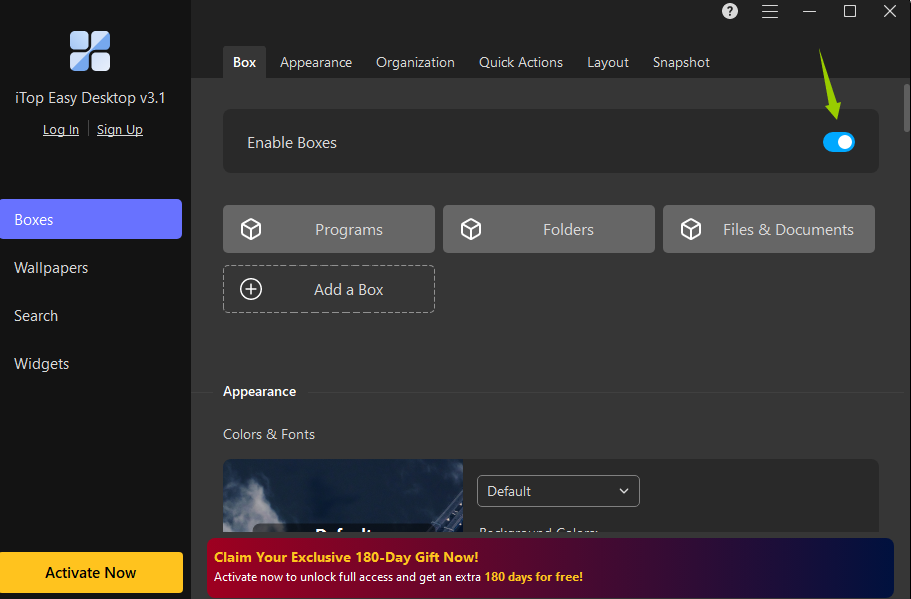
Task: Open the Snapshot tab
Action: coord(681,62)
